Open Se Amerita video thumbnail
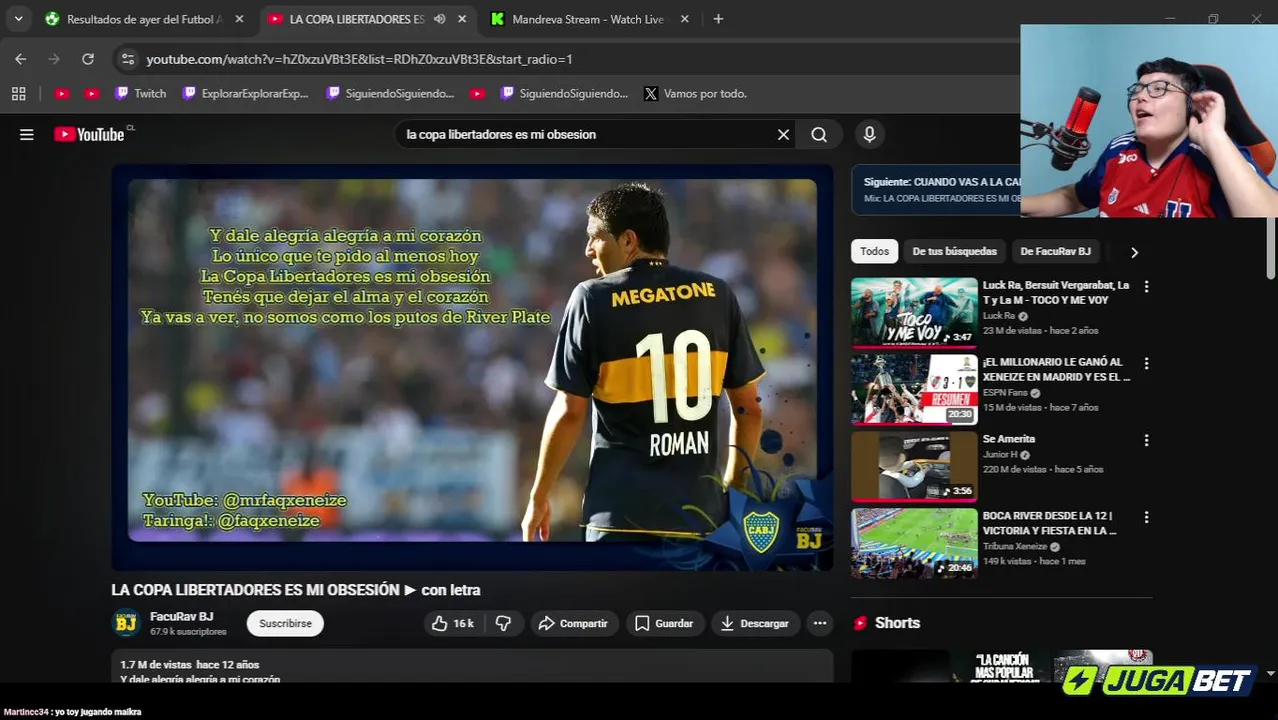 (x=914, y=467)
